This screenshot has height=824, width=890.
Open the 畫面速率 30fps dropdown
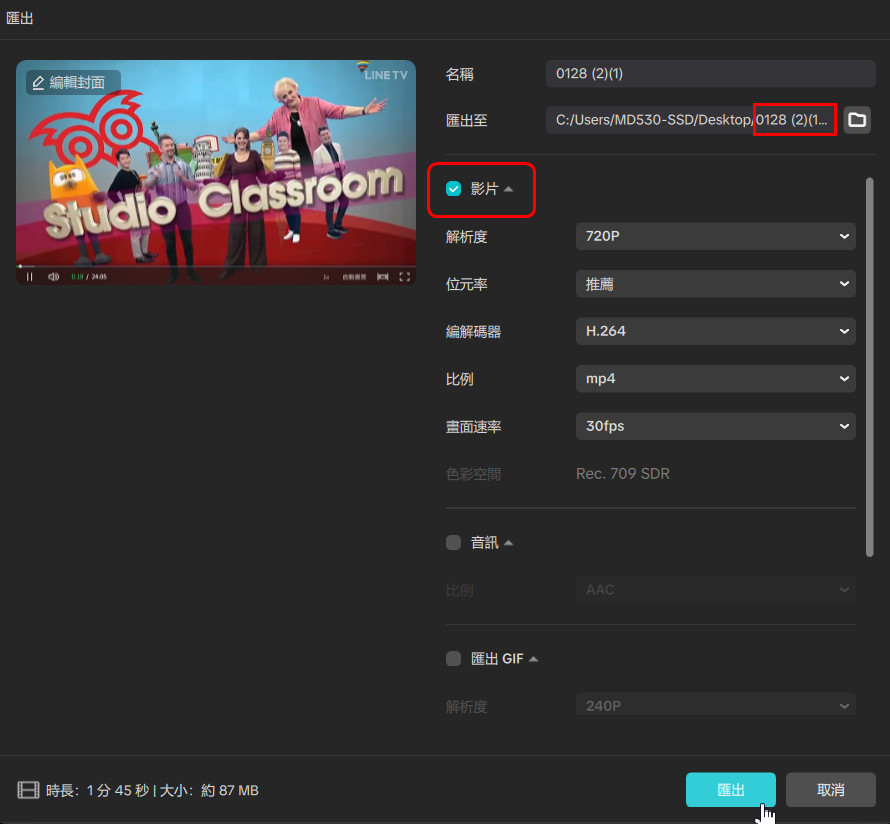coord(715,426)
